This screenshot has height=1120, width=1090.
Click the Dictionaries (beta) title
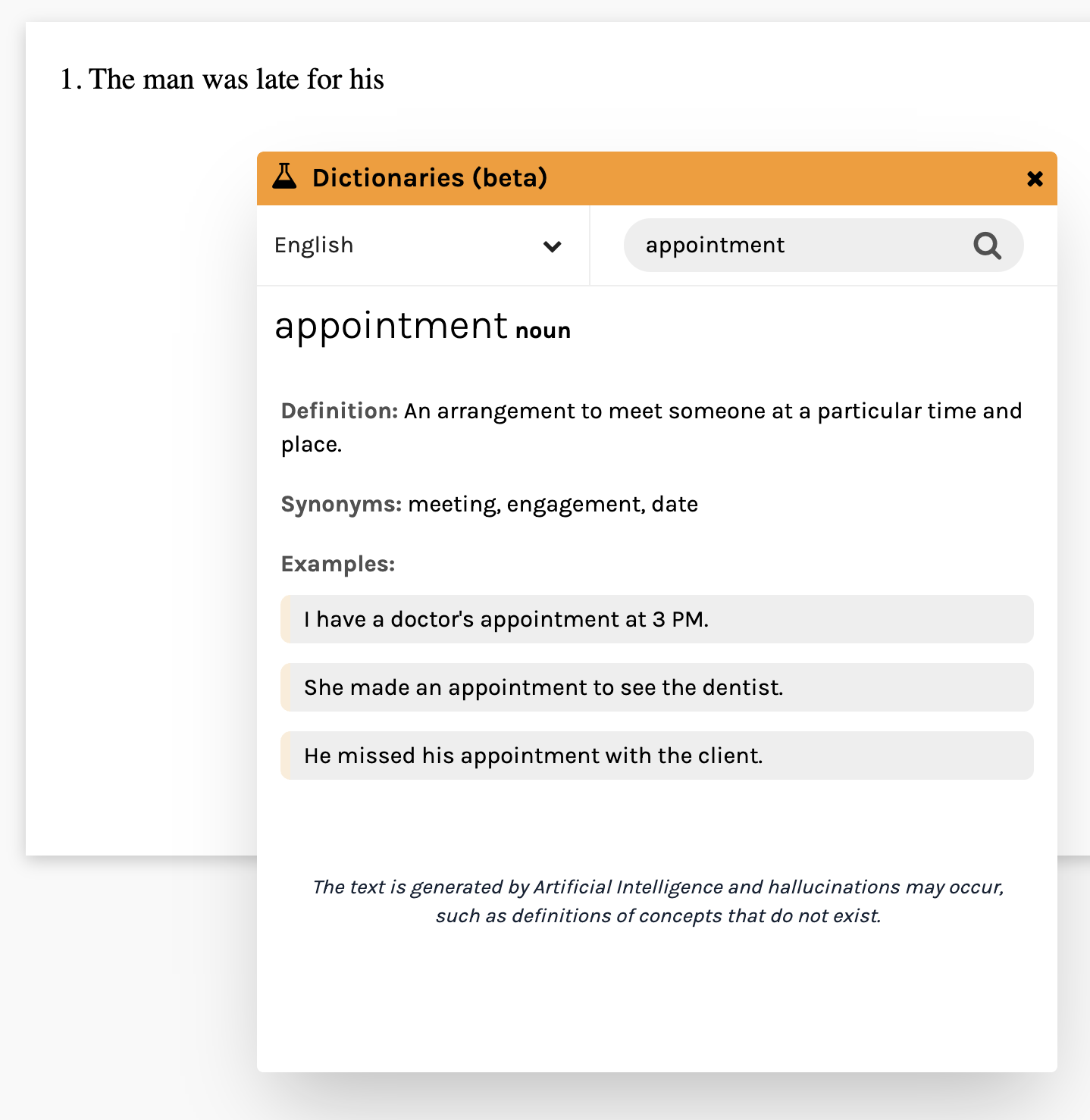430,178
